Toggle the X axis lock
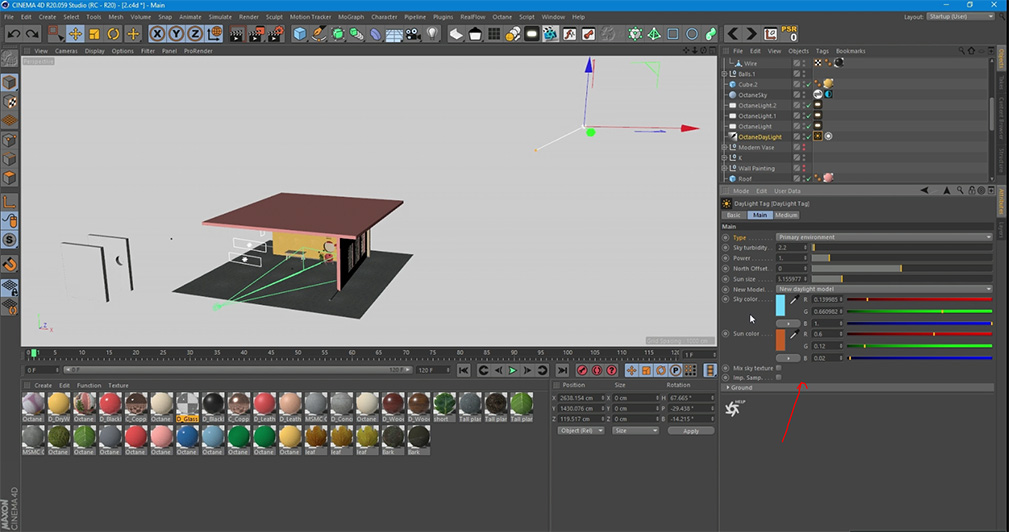Viewport: 1009px width, 532px height. point(157,34)
